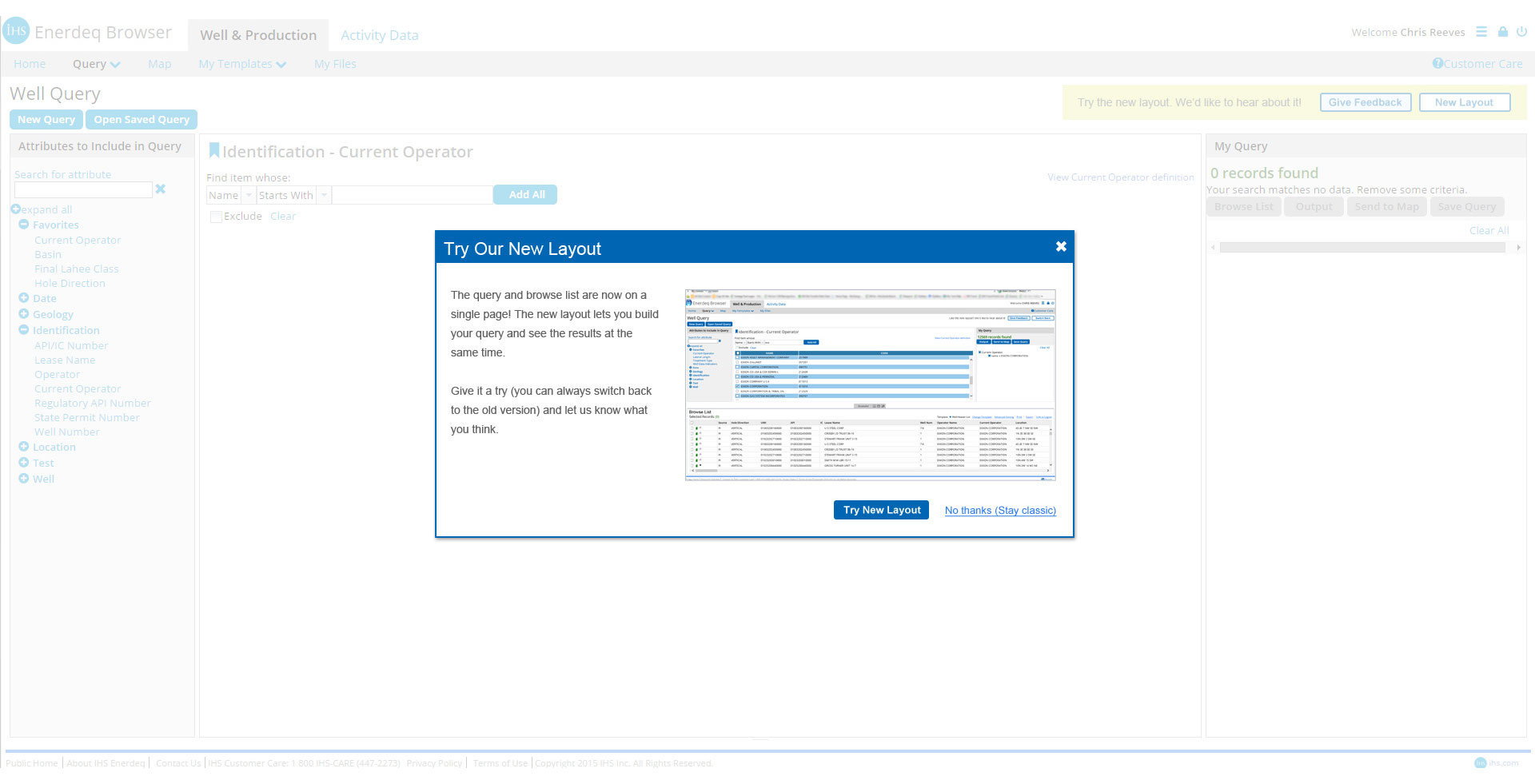Viewport: 1535px width, 784px height.
Task: Click the scrollbar right arrow in My Query
Action: (1518, 248)
